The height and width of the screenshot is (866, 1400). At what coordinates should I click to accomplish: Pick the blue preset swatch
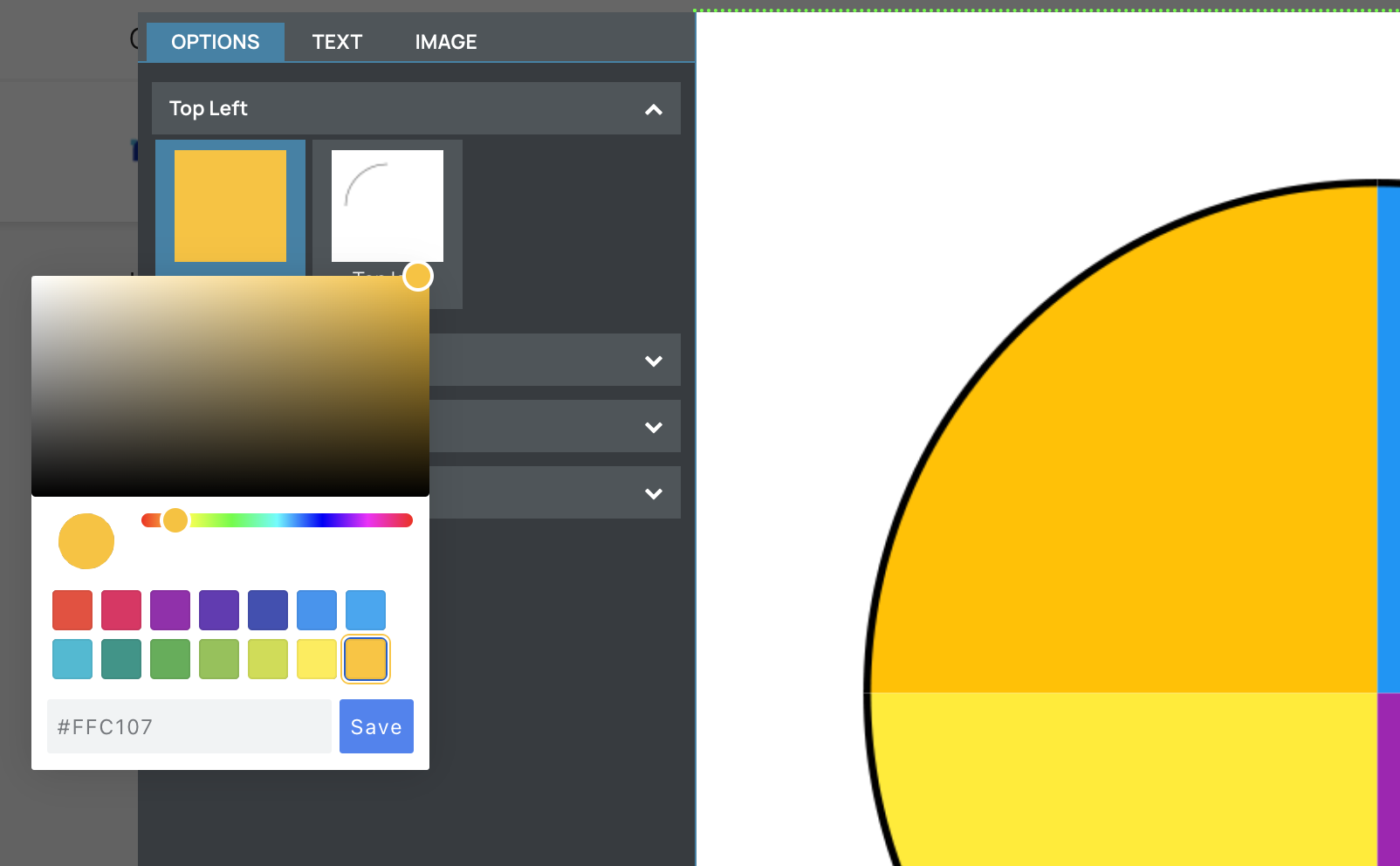pos(317,610)
